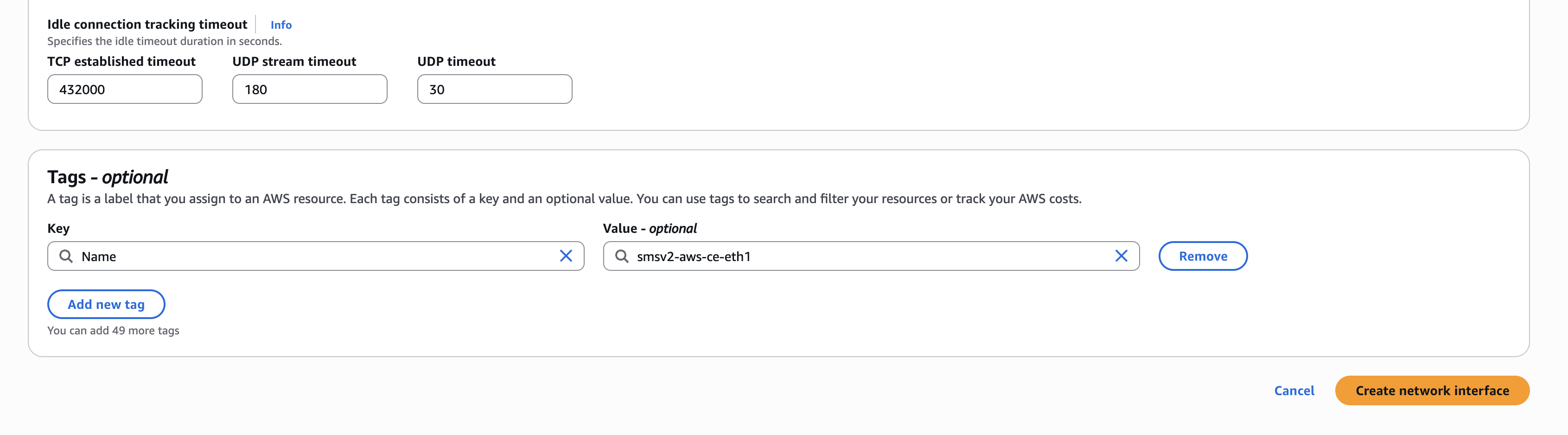The width and height of the screenshot is (1568, 435).
Task: Click the magnifier icon in the Key field
Action: (x=67, y=256)
